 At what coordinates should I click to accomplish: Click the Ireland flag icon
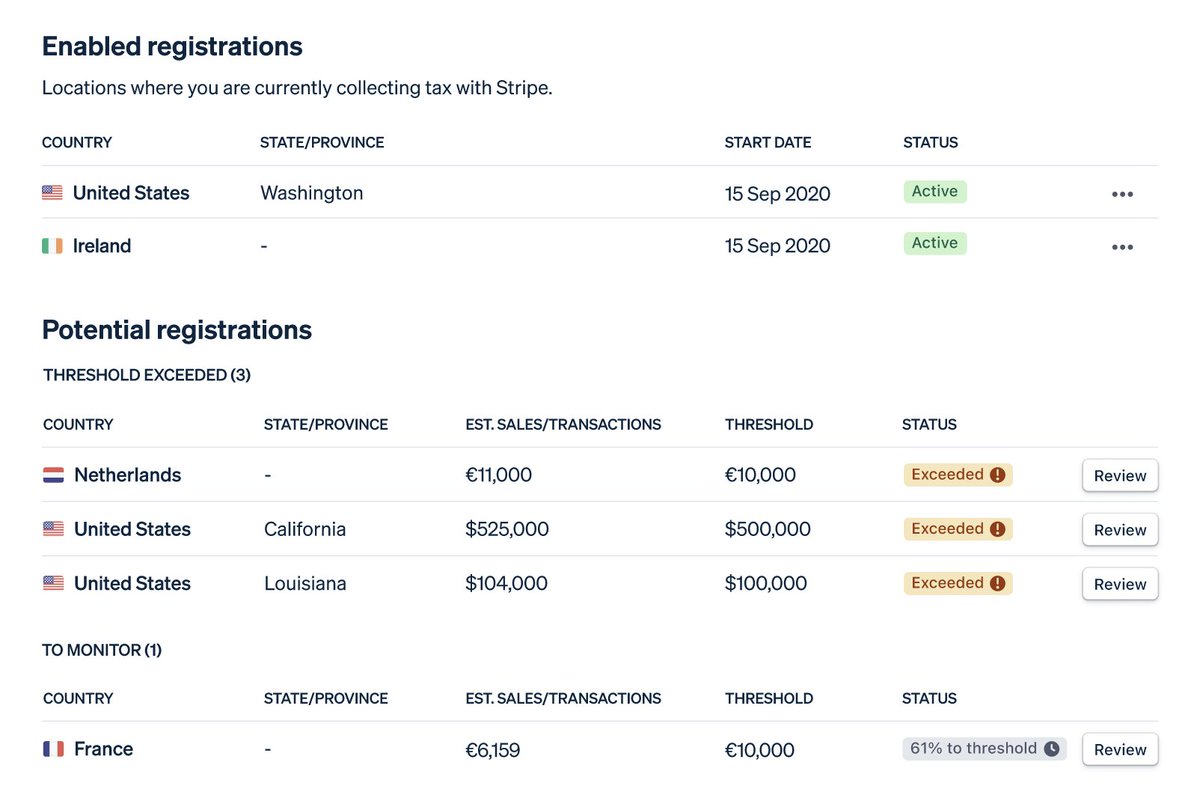[52, 246]
